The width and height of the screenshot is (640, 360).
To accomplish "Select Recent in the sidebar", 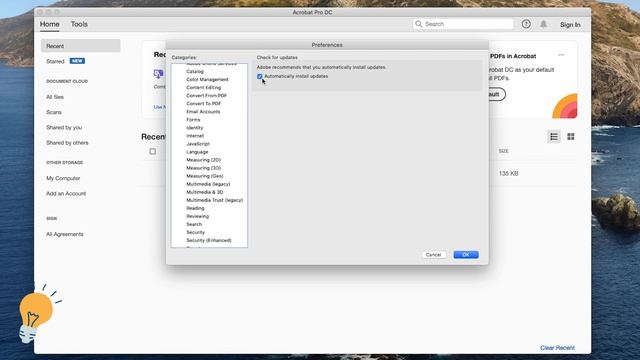I will 80,46.
